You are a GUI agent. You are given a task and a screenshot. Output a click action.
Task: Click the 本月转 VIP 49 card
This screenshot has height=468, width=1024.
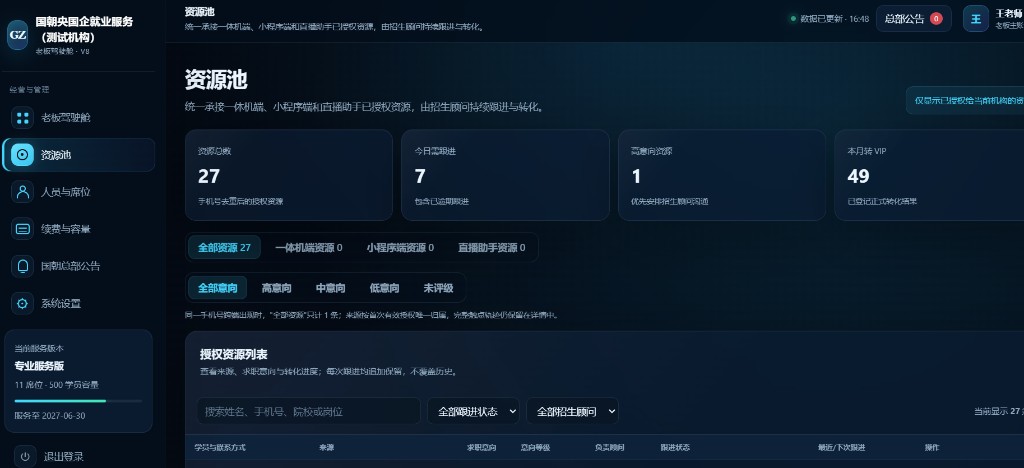coord(929,175)
